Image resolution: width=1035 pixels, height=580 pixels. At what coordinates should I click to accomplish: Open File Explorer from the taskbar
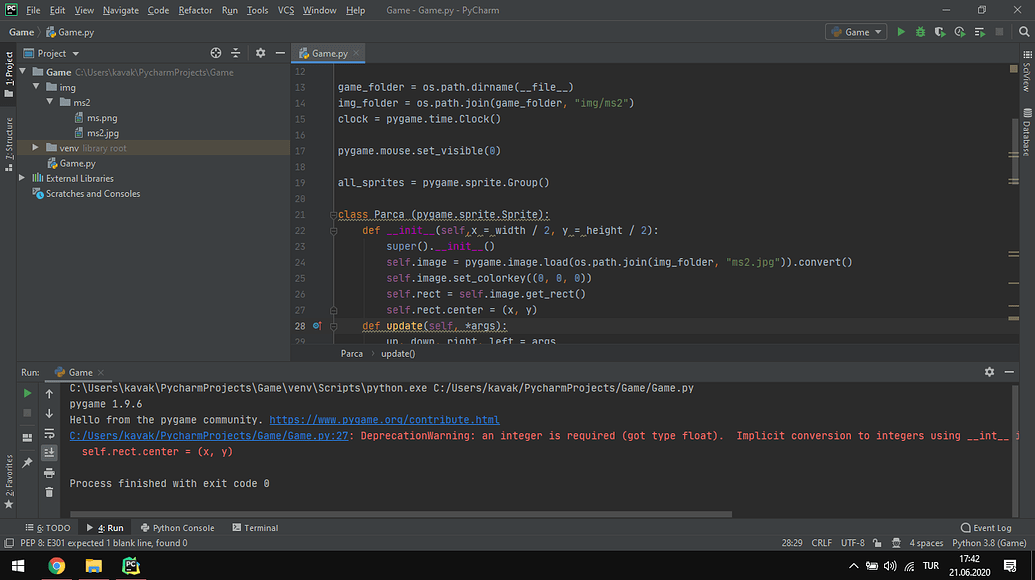coord(94,566)
